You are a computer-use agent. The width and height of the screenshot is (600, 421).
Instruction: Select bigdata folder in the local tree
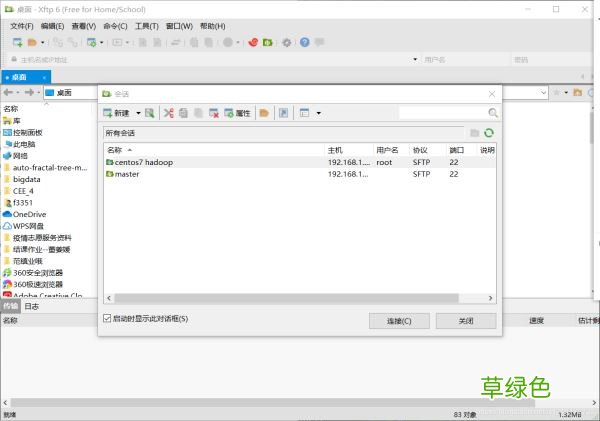(22, 179)
